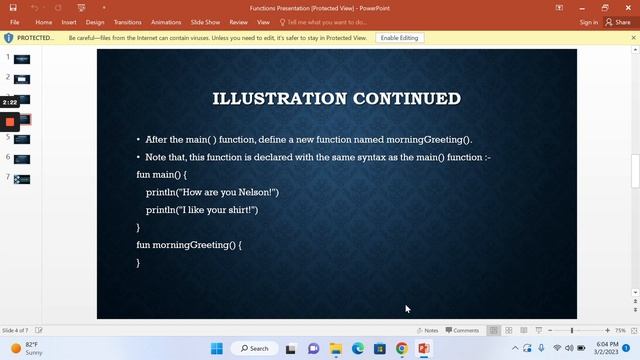Click the Share button

pos(618,22)
